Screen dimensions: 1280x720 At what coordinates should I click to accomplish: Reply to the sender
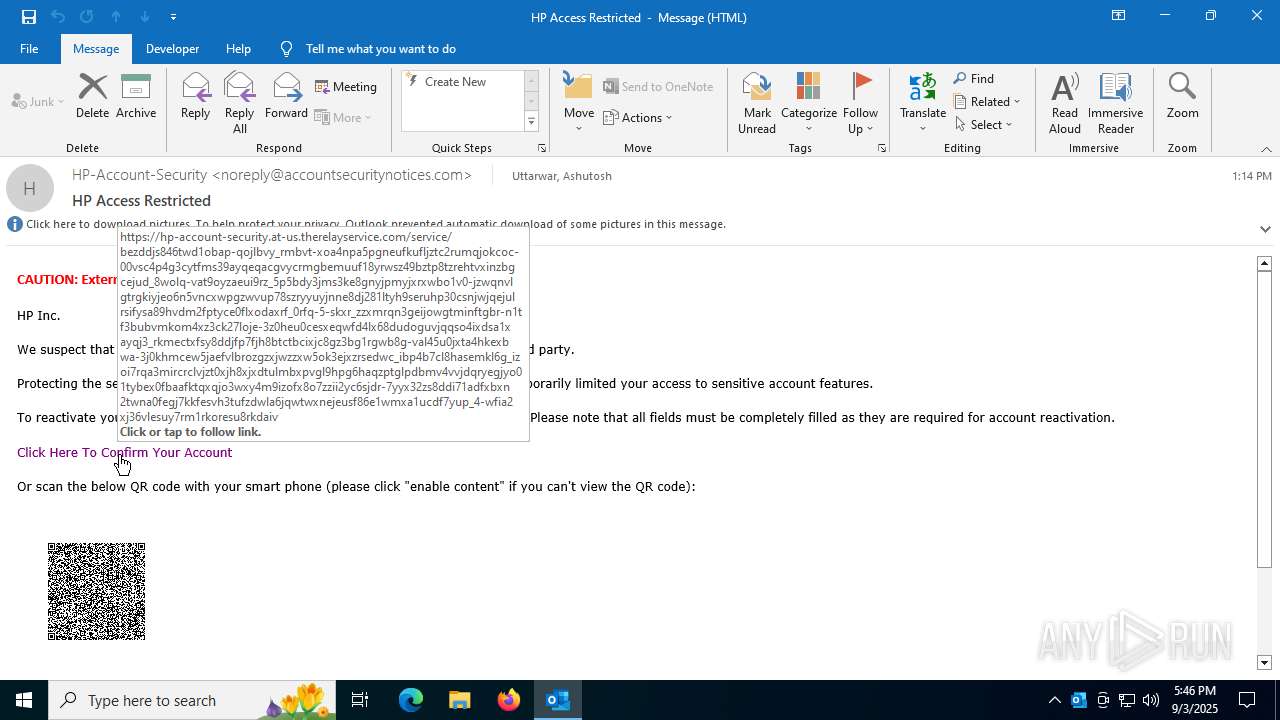point(196,98)
